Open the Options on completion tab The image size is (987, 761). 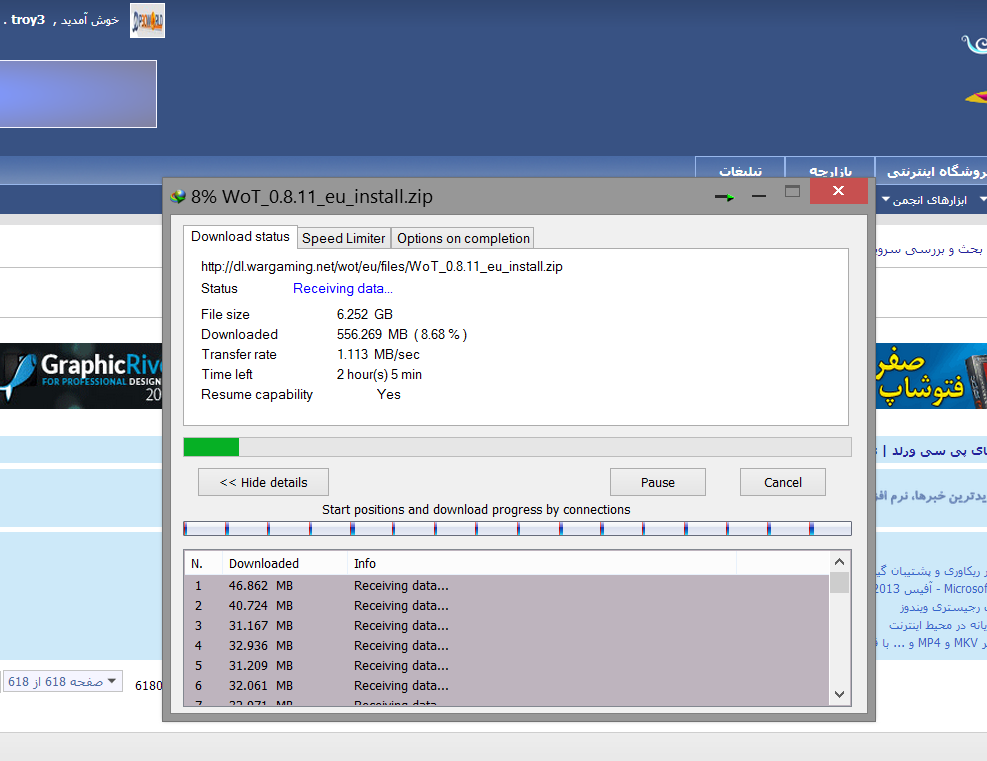click(x=463, y=238)
